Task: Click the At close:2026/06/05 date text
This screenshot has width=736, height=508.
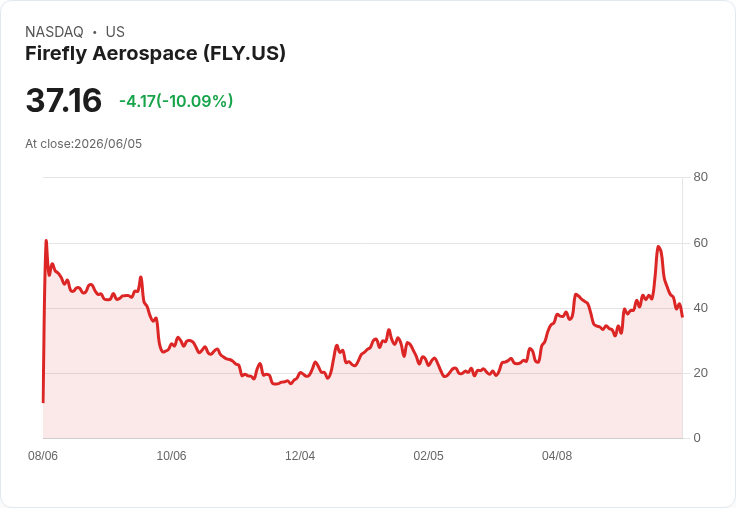Action: coord(84,144)
